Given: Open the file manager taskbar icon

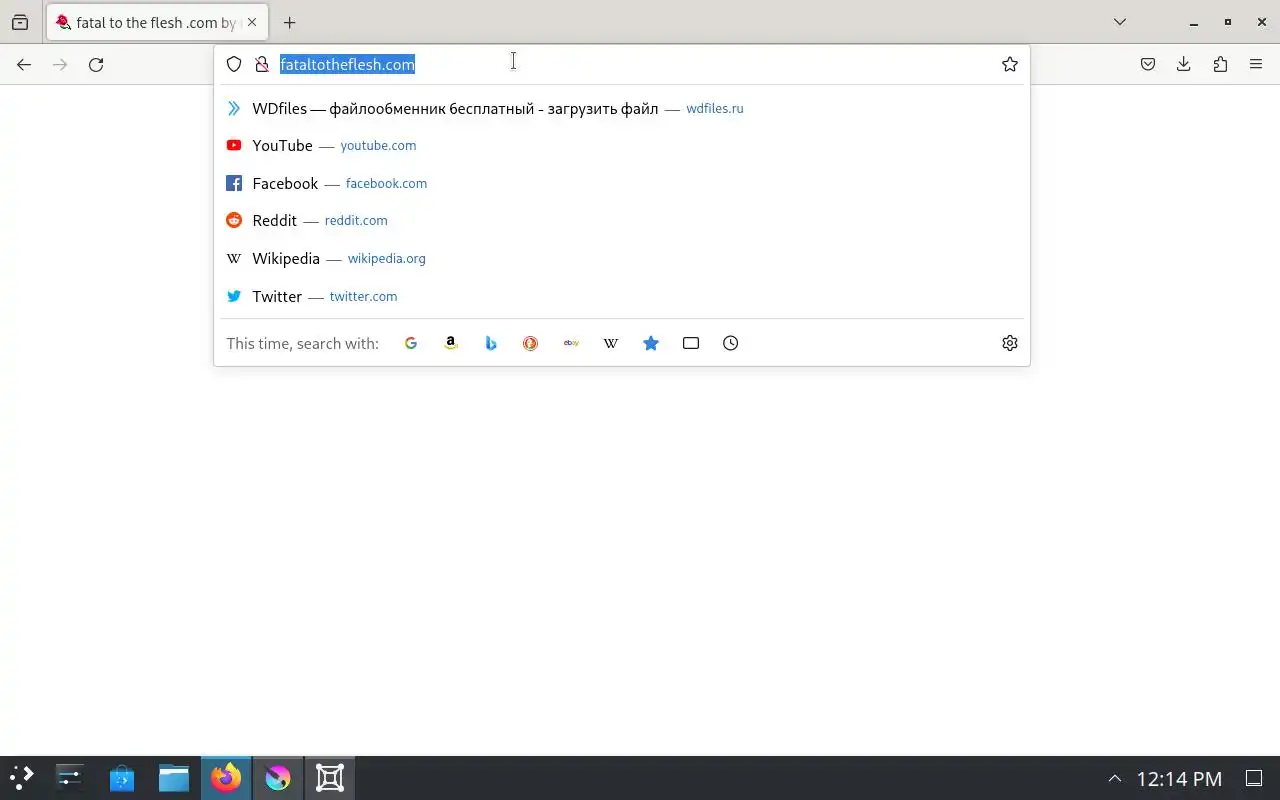Looking at the screenshot, I should coord(174,777).
